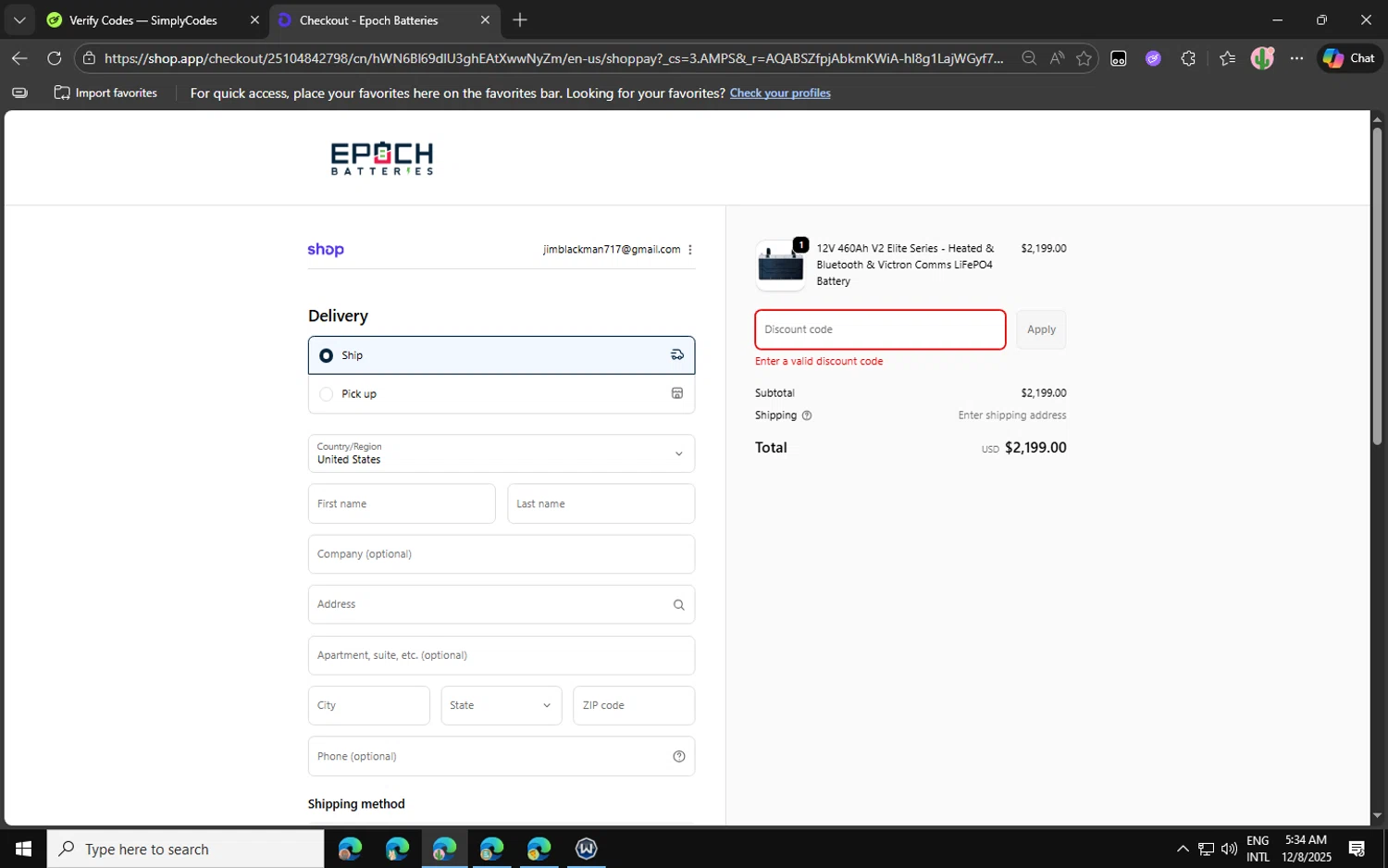
Task: Click the Discount code field
Action: (880, 329)
